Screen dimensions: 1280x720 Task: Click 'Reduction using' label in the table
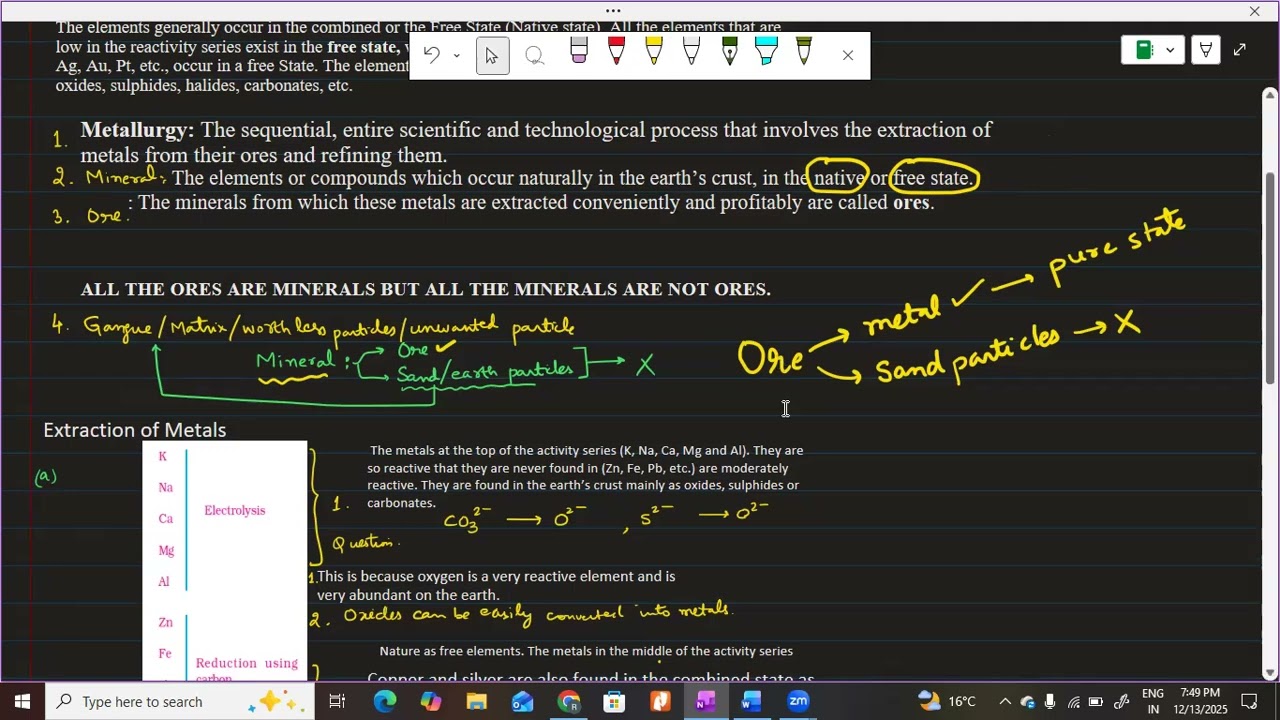(x=247, y=663)
